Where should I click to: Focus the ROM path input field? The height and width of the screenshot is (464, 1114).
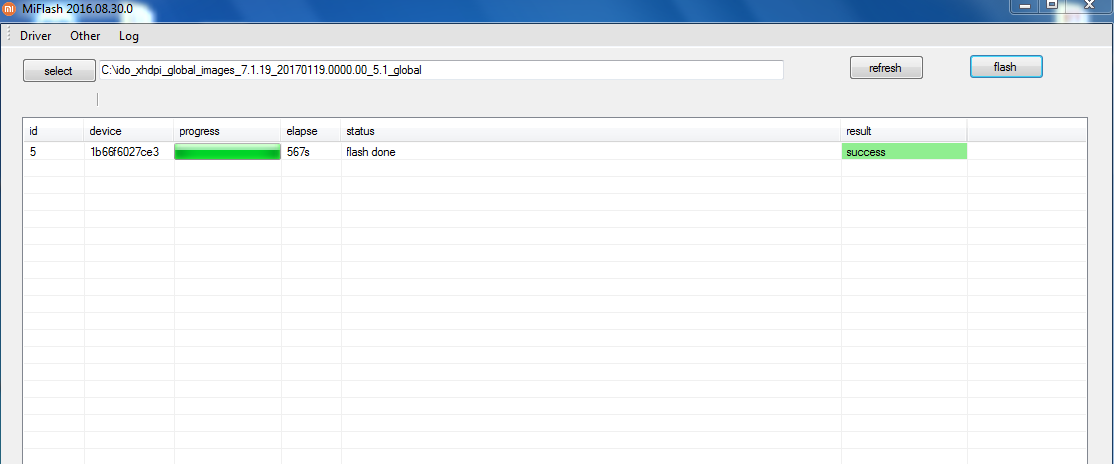[x=440, y=70]
